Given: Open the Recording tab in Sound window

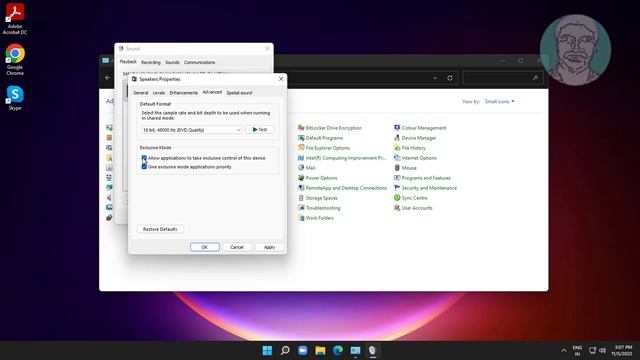Looking at the screenshot, I should 151,62.
